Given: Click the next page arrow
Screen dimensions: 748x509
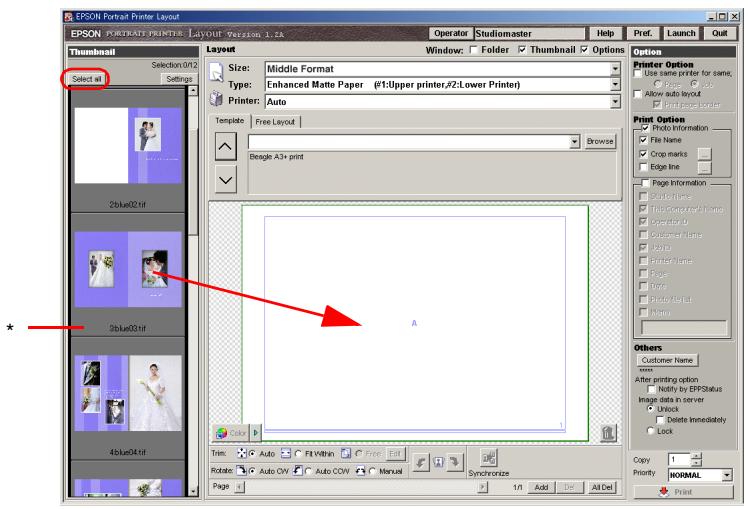Looking at the screenshot, I should [483, 487].
